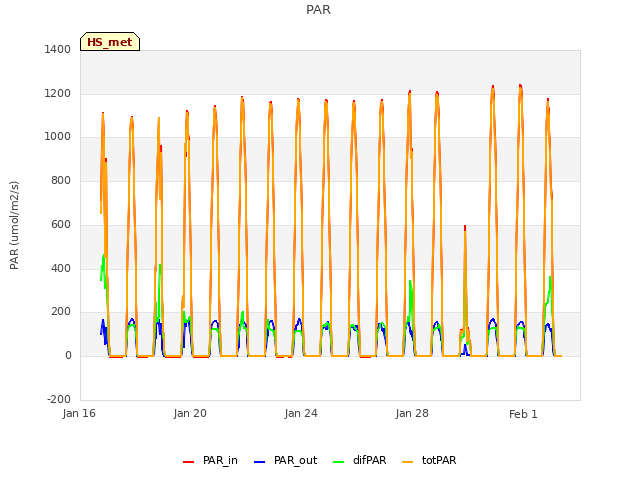Image resolution: width=640 pixels, height=480 pixels.
Task: Click the low 600 peak near Jan 30
Action: tap(465, 227)
